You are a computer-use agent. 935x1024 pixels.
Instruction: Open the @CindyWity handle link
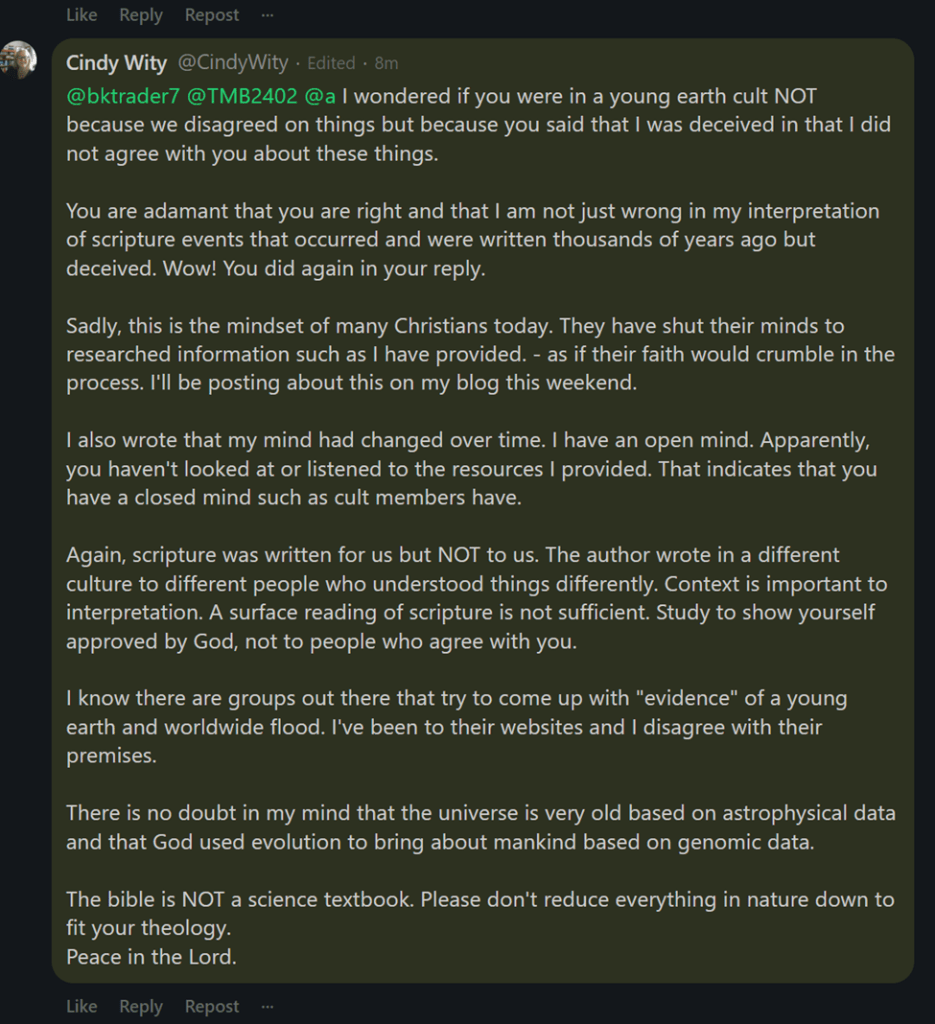tap(233, 63)
